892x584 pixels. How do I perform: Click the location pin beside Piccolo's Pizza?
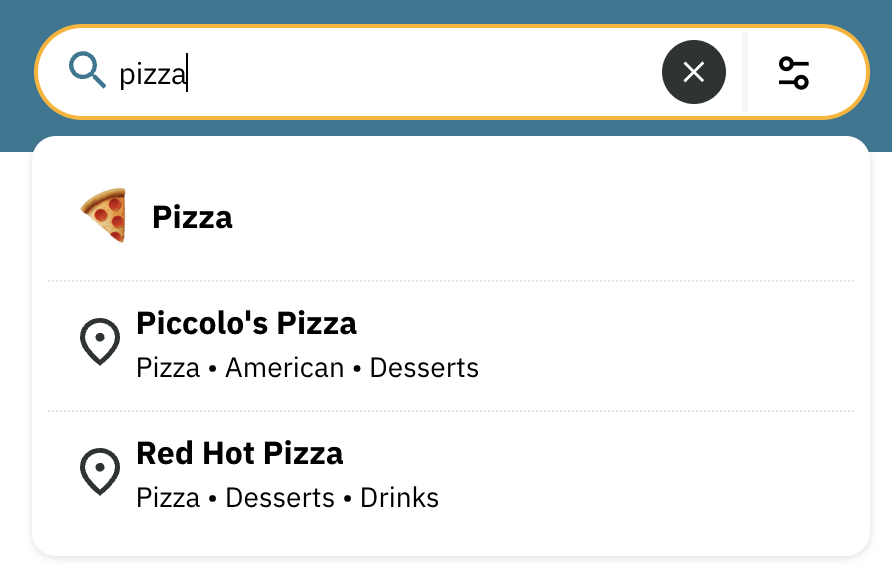tap(100, 343)
